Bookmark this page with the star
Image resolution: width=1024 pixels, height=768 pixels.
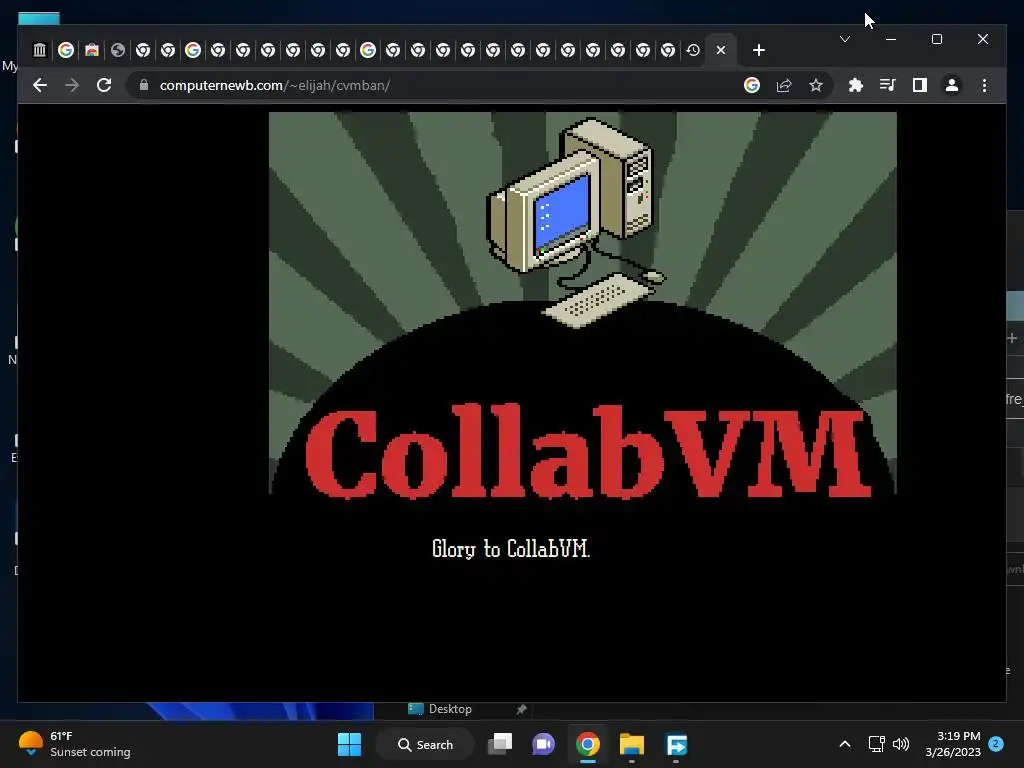coord(816,85)
